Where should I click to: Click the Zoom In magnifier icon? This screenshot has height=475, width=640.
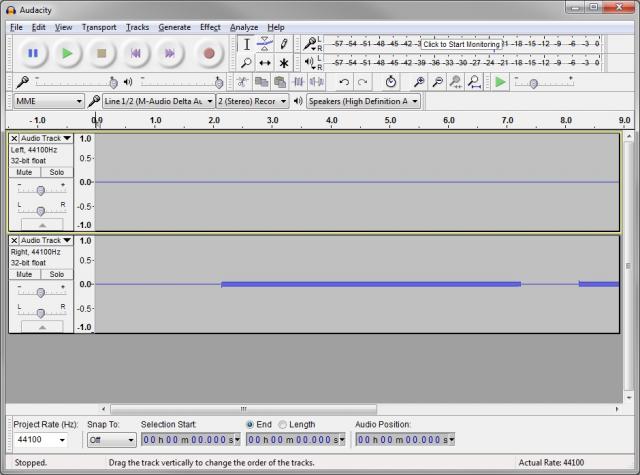pos(419,82)
